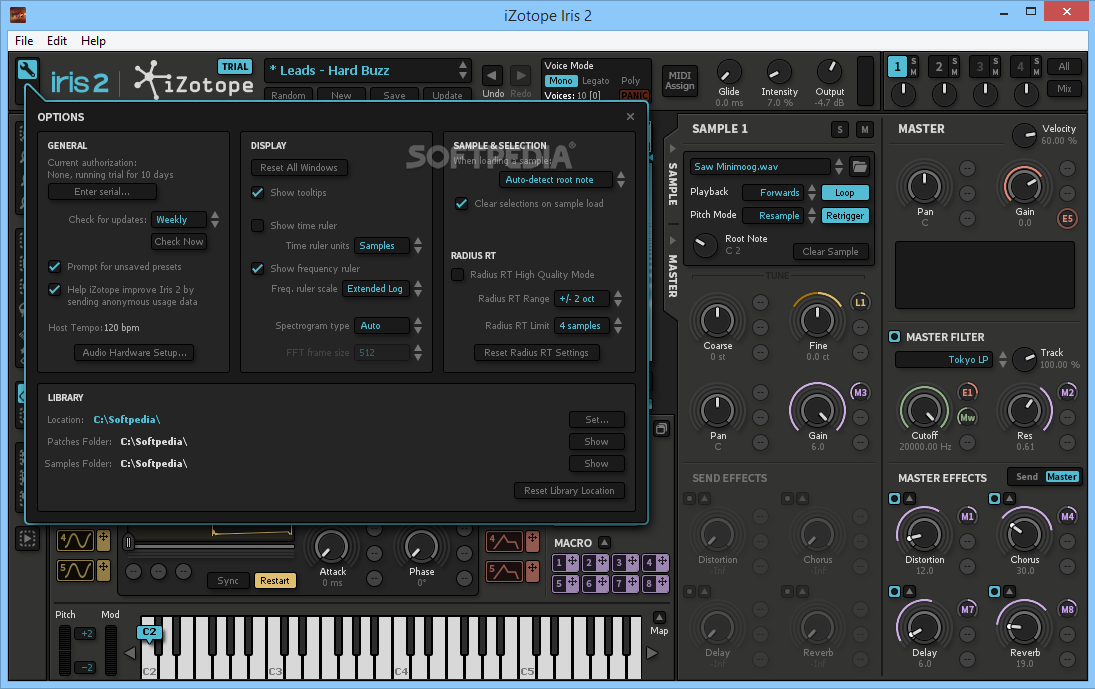Select sample slot 1
Image resolution: width=1095 pixels, height=689 pixels.
897,67
